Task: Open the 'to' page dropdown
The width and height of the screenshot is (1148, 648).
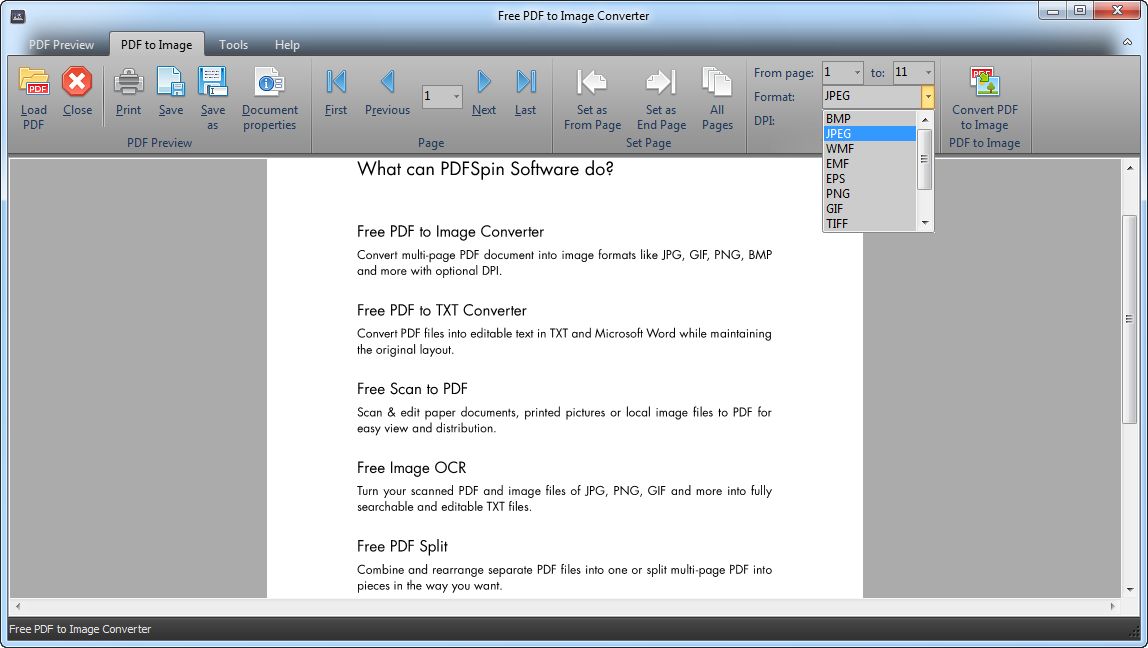Action: tap(928, 72)
